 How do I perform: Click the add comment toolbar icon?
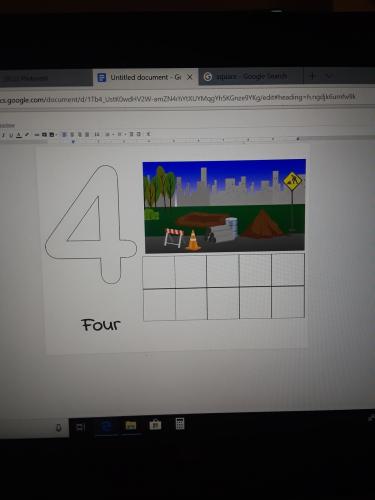click(x=44, y=135)
